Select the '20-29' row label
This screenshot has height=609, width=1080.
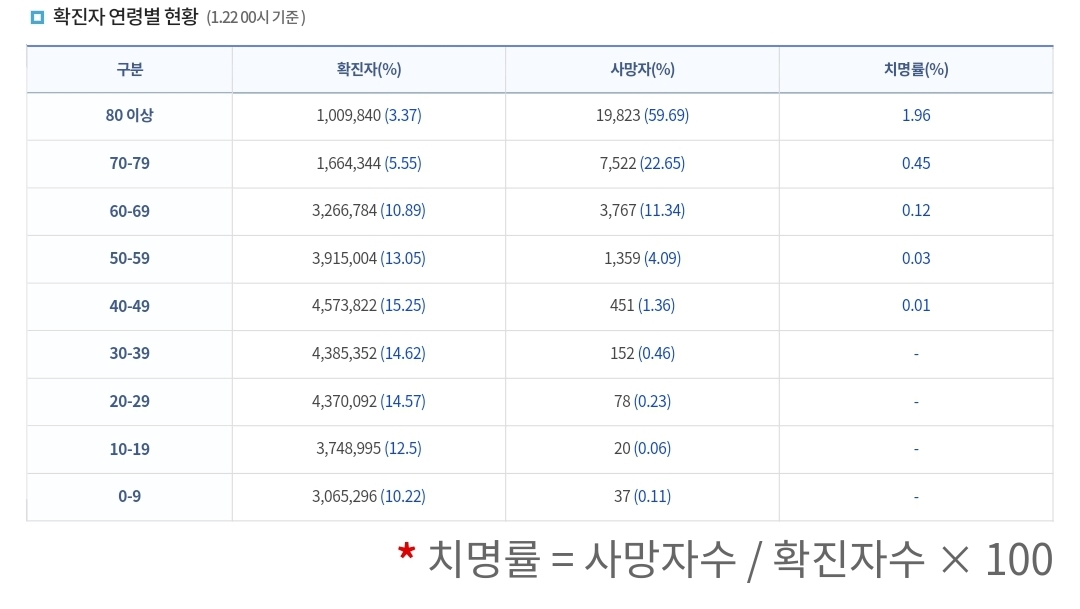(129, 401)
